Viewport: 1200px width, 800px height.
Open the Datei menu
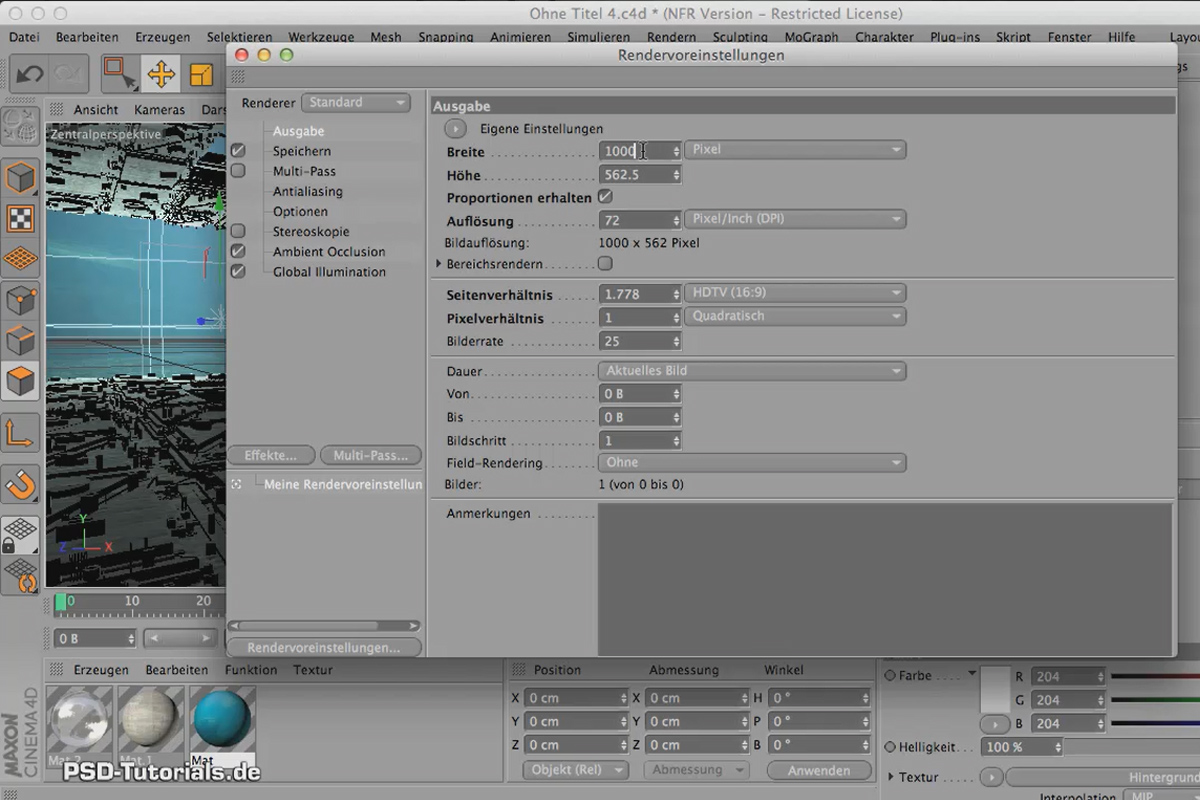pos(24,37)
